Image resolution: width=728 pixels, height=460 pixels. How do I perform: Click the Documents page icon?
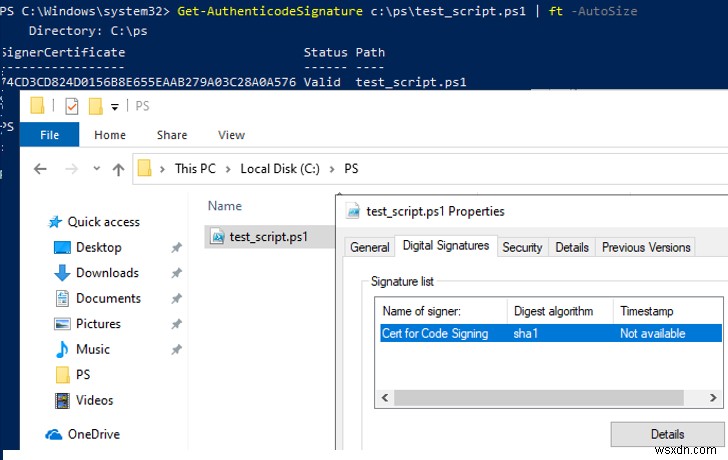[62, 298]
